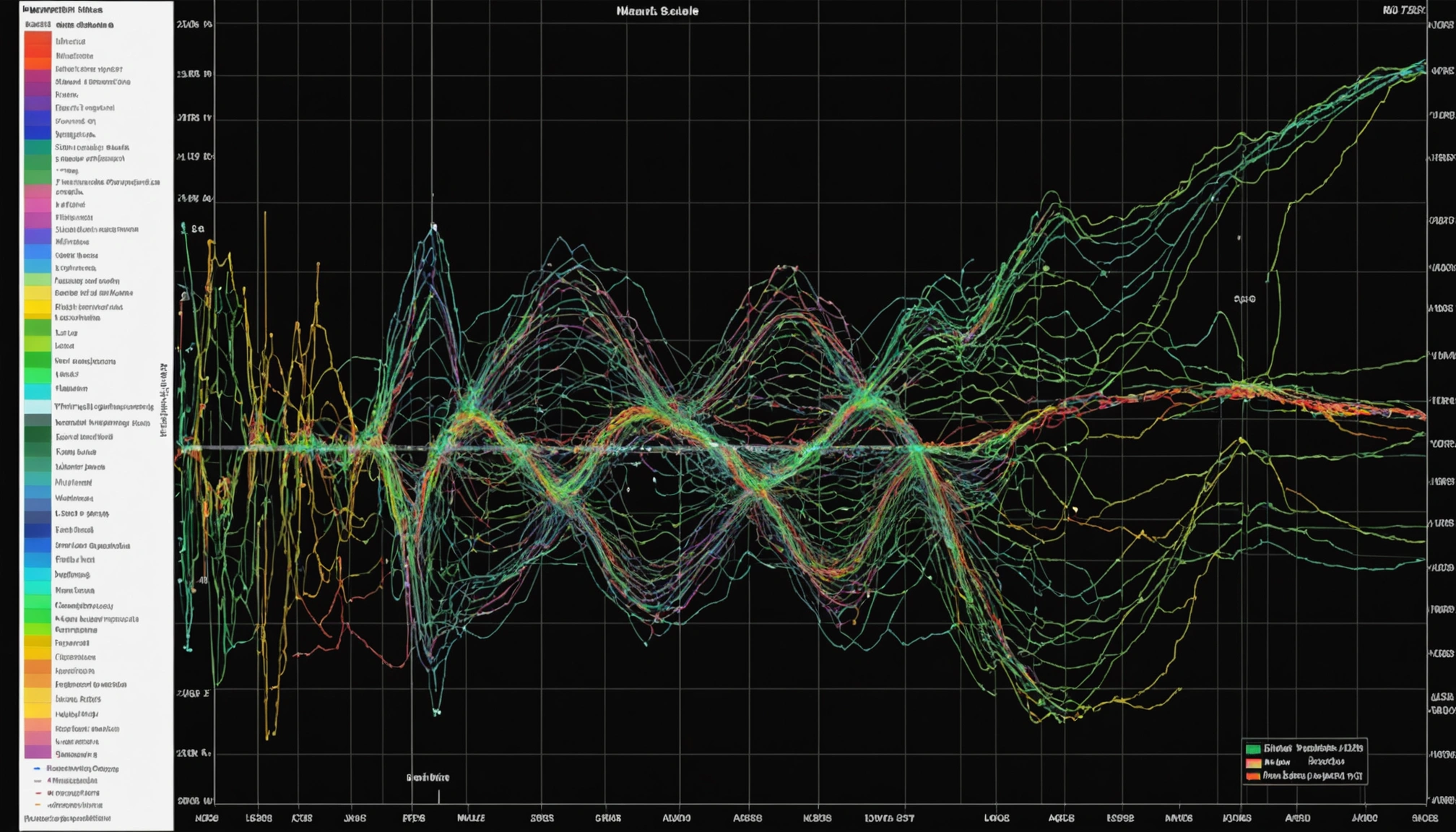The width and height of the screenshot is (1456, 832).
Task: Click the bright yellow swatch mid left legend
Action: coord(38,307)
